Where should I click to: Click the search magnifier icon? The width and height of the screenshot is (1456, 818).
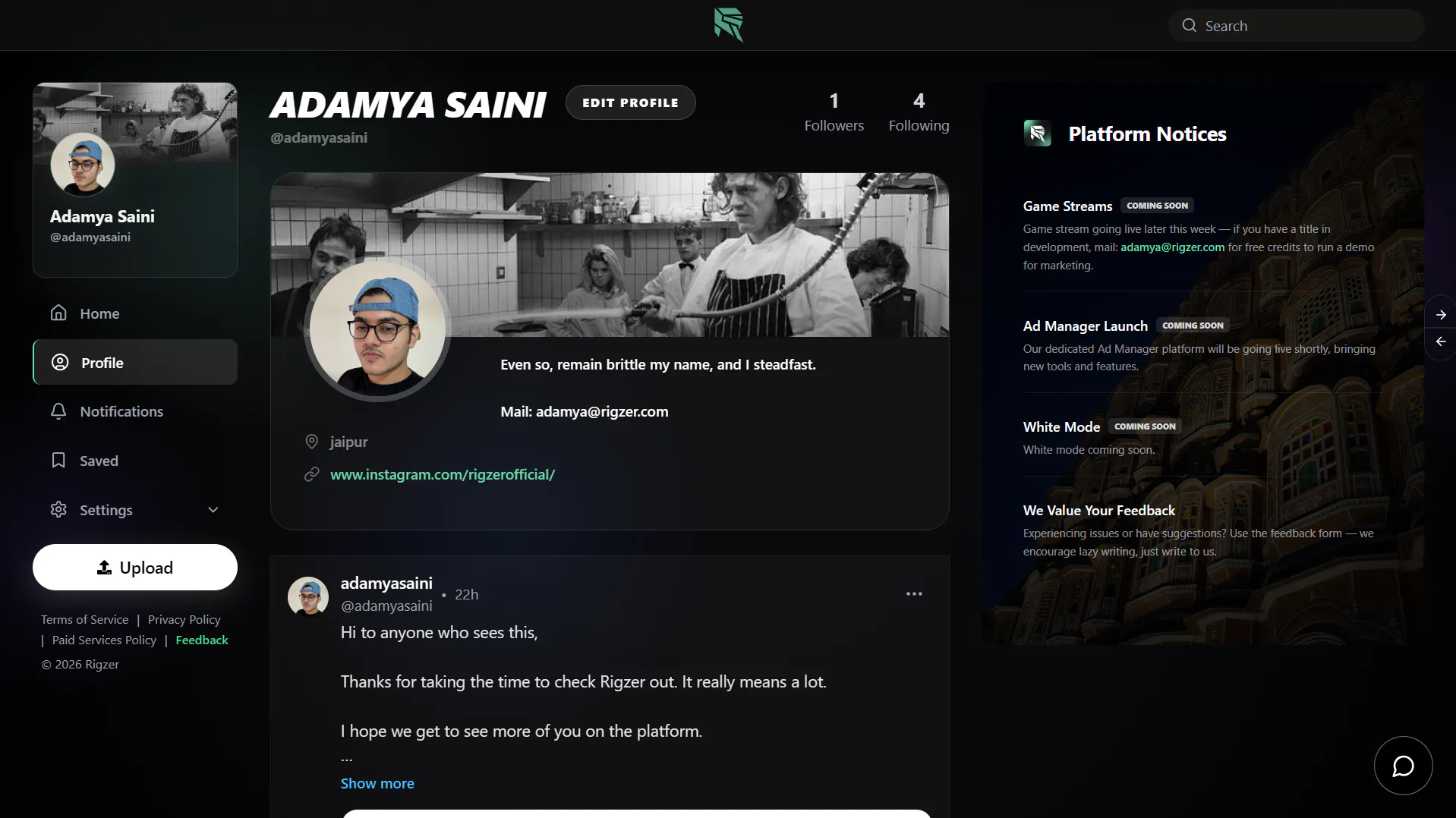coord(1190,26)
